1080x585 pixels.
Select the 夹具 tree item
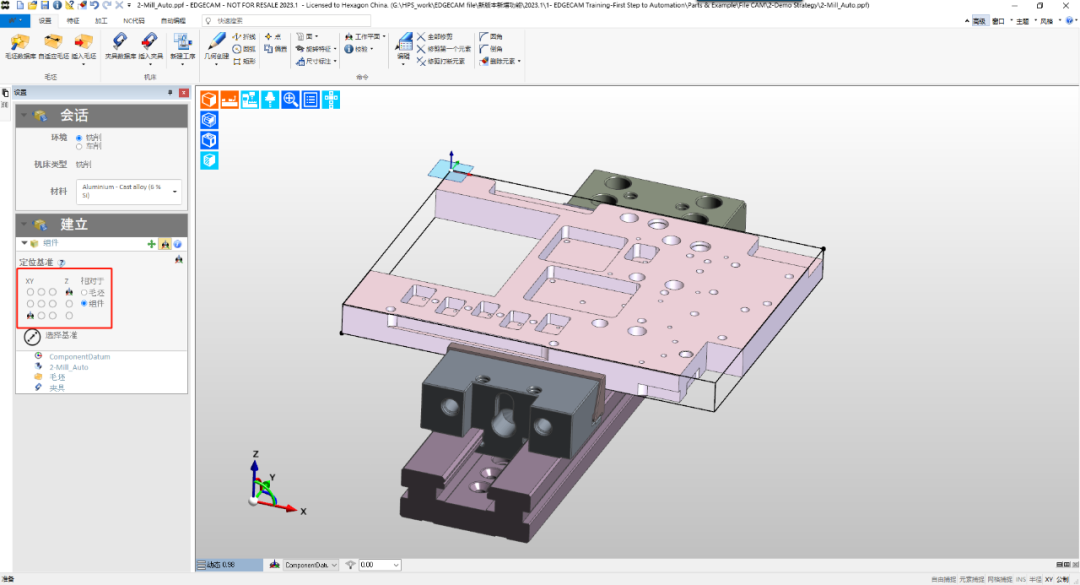pyautogui.click(x=57, y=388)
